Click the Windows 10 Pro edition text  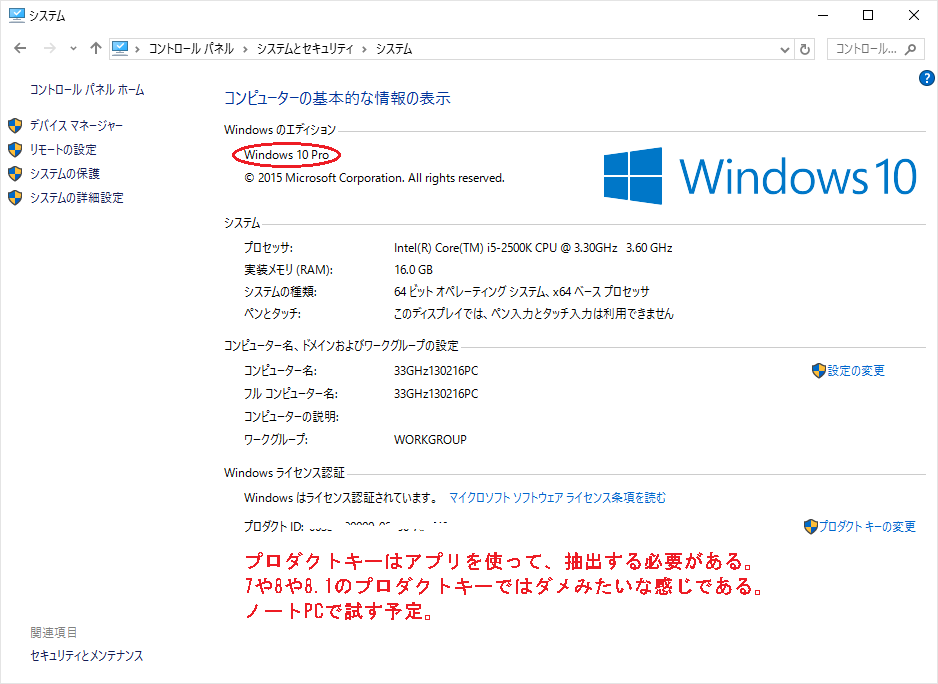click(x=287, y=155)
